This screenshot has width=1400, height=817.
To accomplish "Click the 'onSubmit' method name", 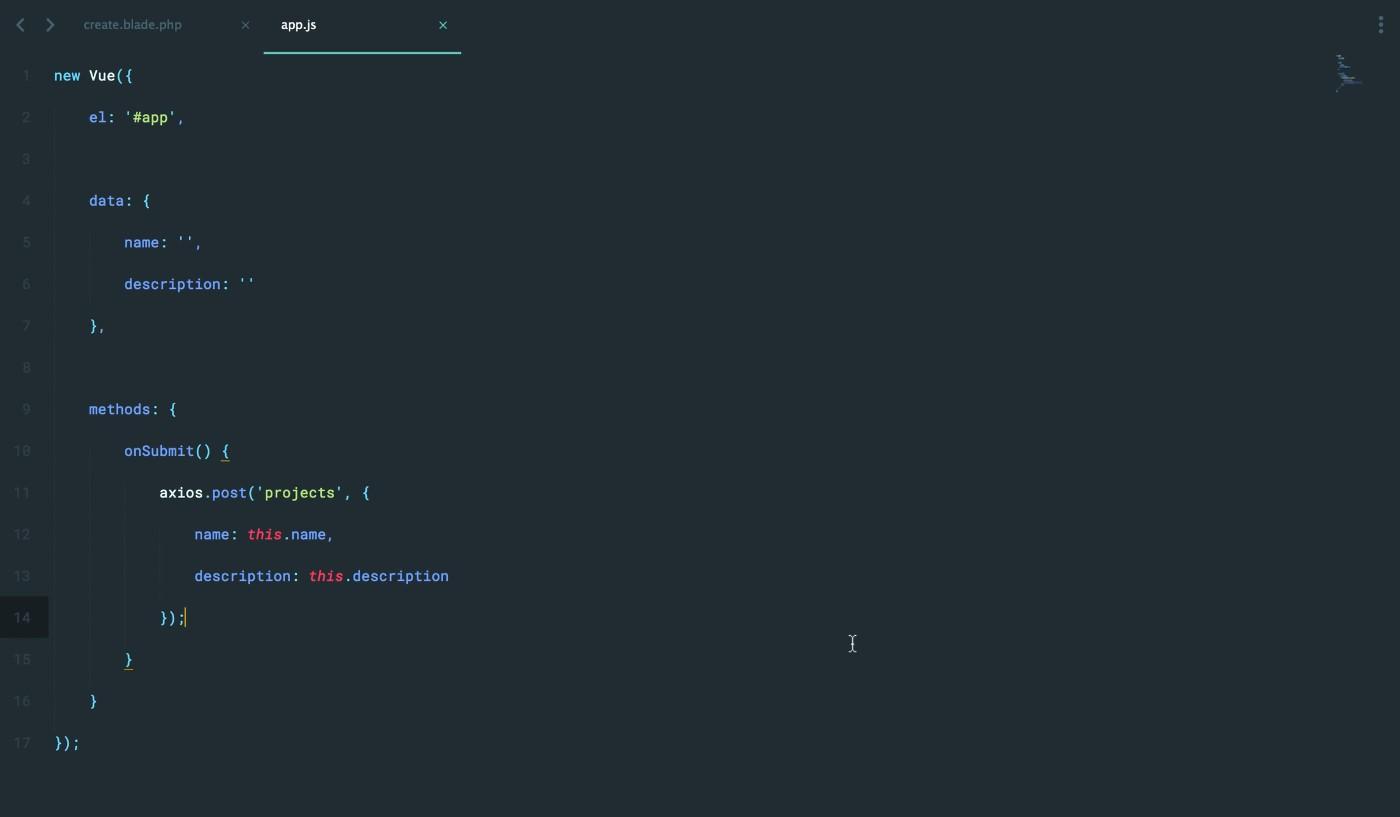I will 159,452.
